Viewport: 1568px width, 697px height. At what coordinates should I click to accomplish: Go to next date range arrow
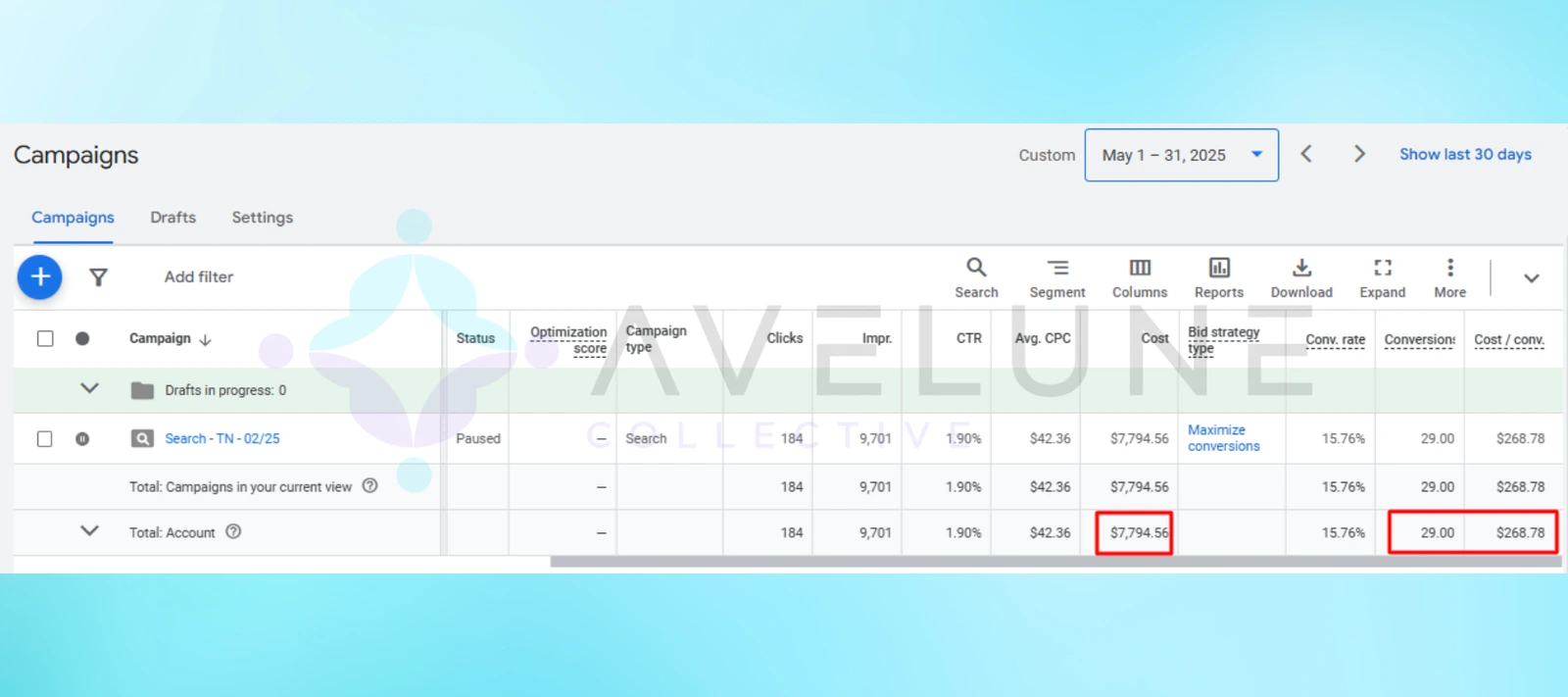coord(1359,154)
